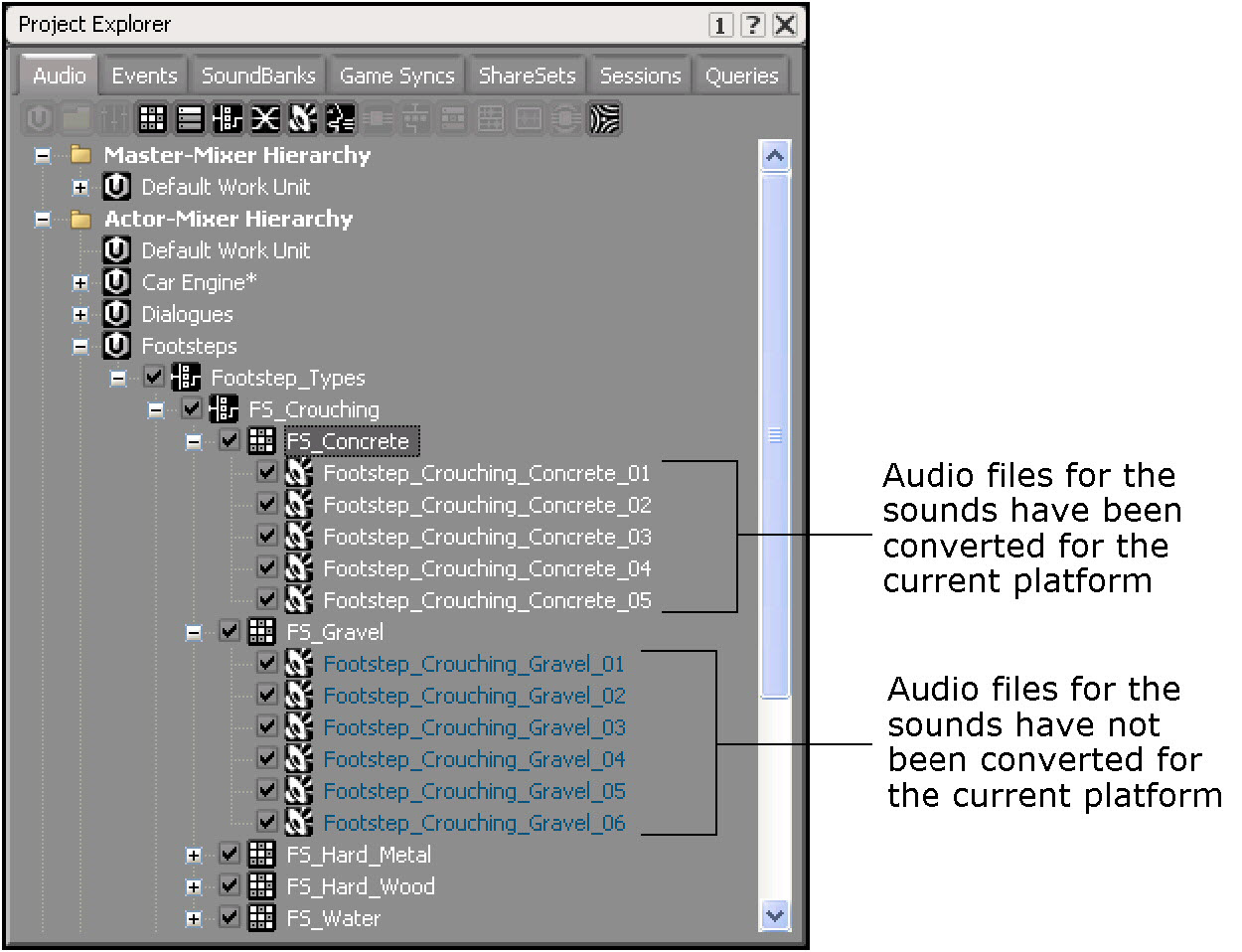Click the Sound SFX toolbar icon
1242x952 pixels.
coord(302,119)
